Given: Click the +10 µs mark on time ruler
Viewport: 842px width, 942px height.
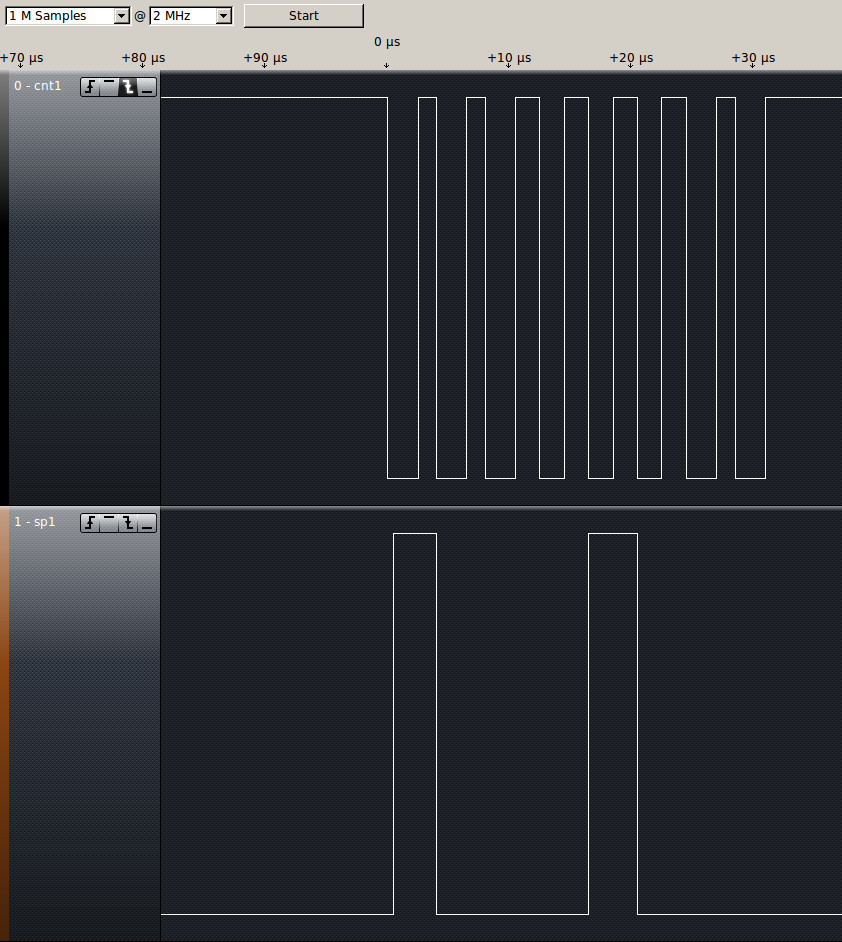Looking at the screenshot, I should click(x=509, y=59).
